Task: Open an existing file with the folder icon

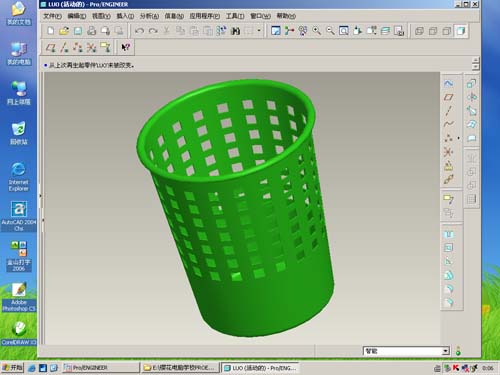Action: 64,31
